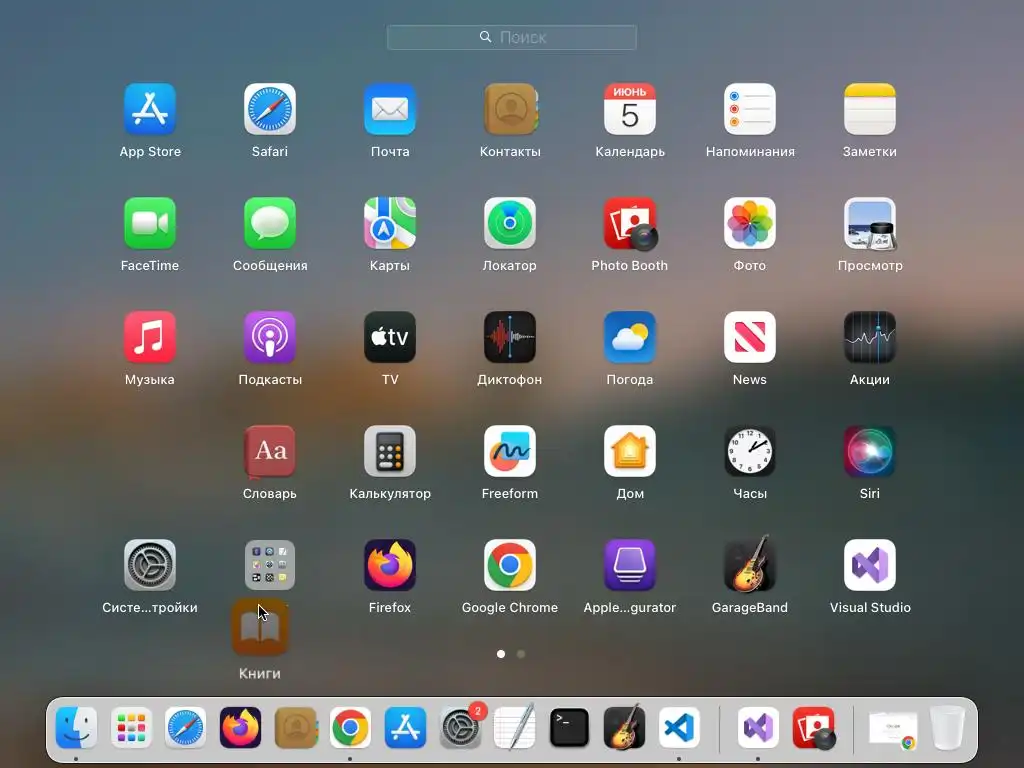The height and width of the screenshot is (768, 1024).
Task: Launch Напоминания app
Action: click(x=750, y=109)
